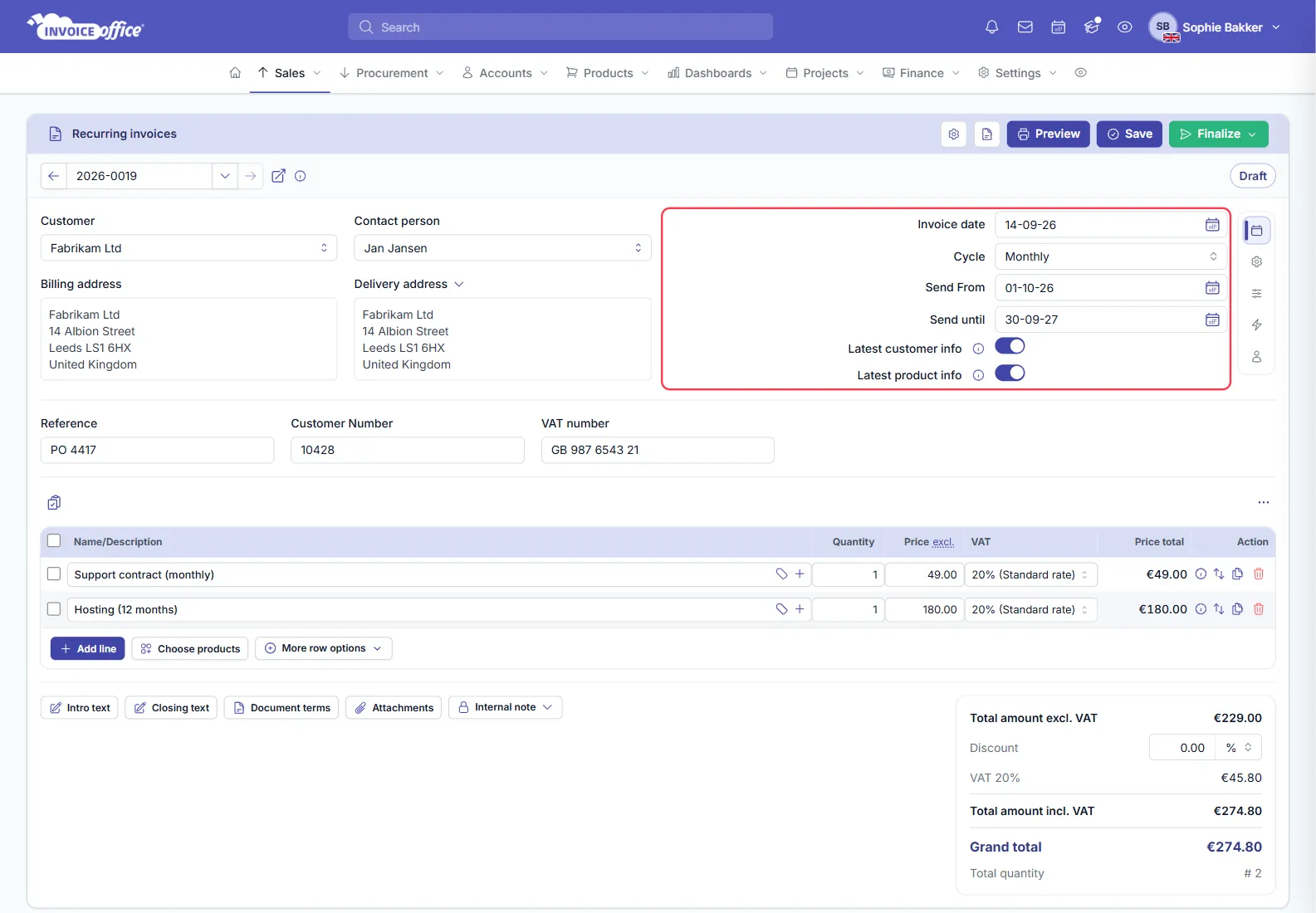This screenshot has height=913, width=1316.
Task: Click the Add line button
Action: (88, 648)
